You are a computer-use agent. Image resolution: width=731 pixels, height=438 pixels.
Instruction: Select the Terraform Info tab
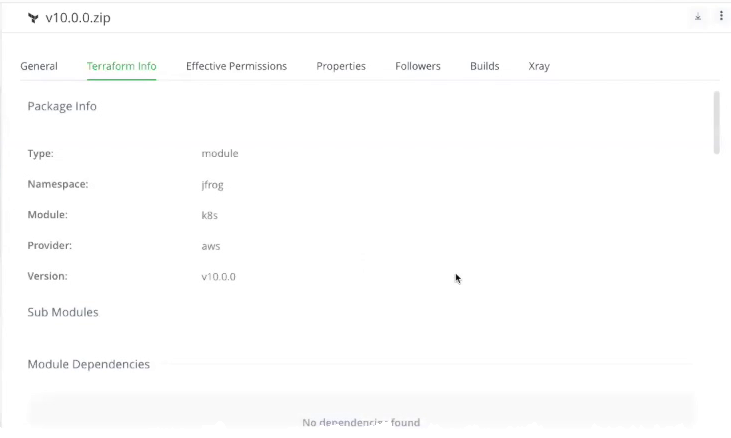click(121, 66)
